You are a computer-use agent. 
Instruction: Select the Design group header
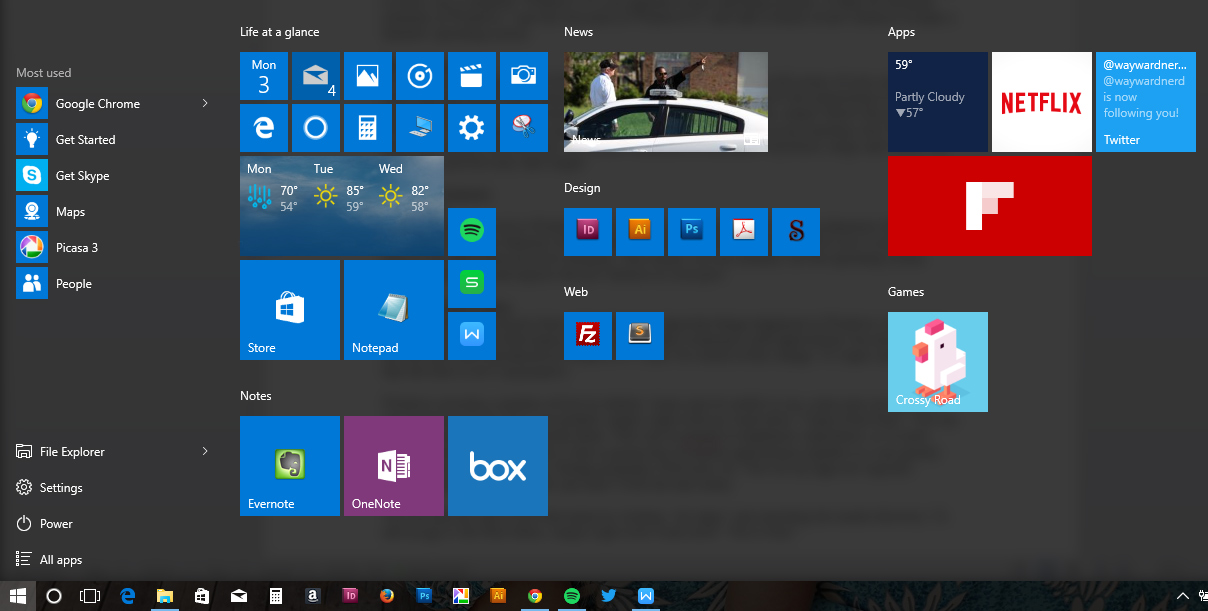pos(582,188)
